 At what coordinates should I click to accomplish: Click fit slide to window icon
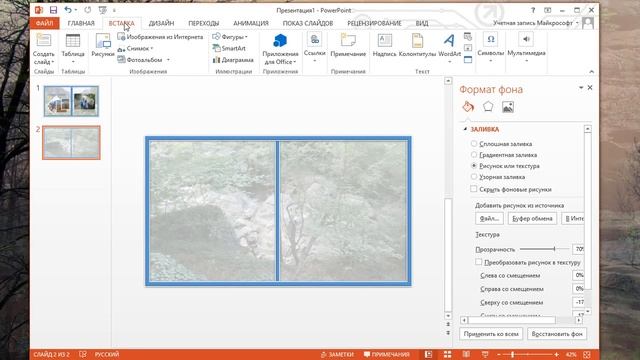(587, 354)
